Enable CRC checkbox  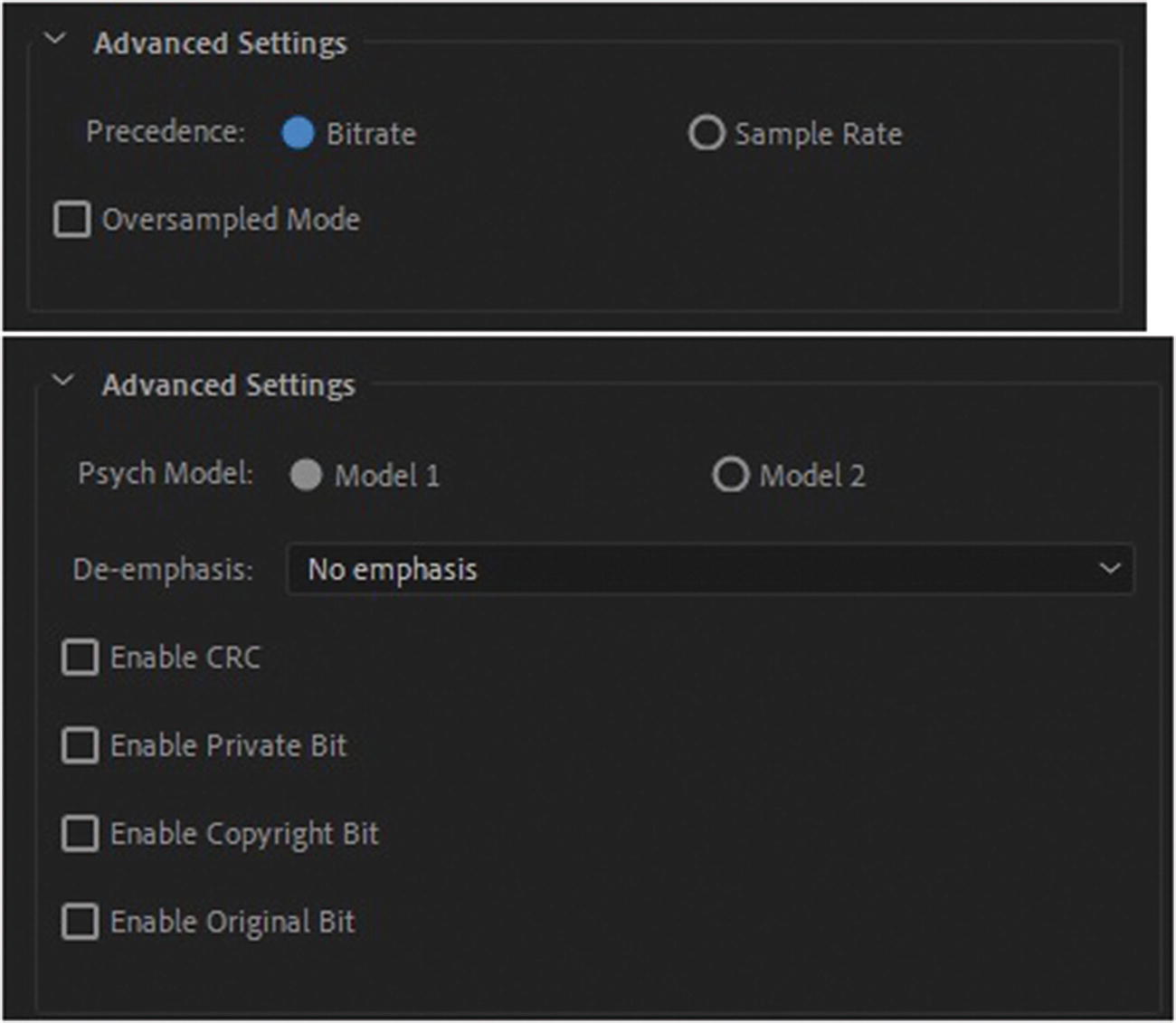tap(80, 658)
